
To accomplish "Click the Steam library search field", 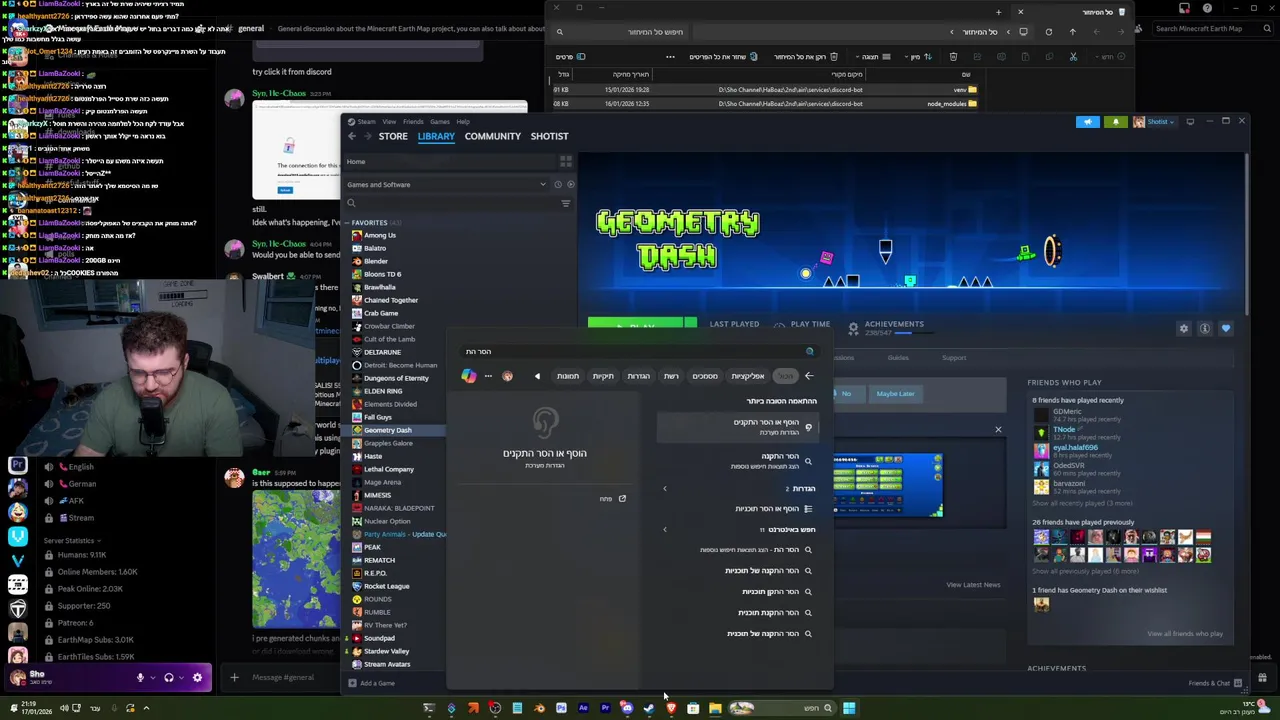I will 450,203.
